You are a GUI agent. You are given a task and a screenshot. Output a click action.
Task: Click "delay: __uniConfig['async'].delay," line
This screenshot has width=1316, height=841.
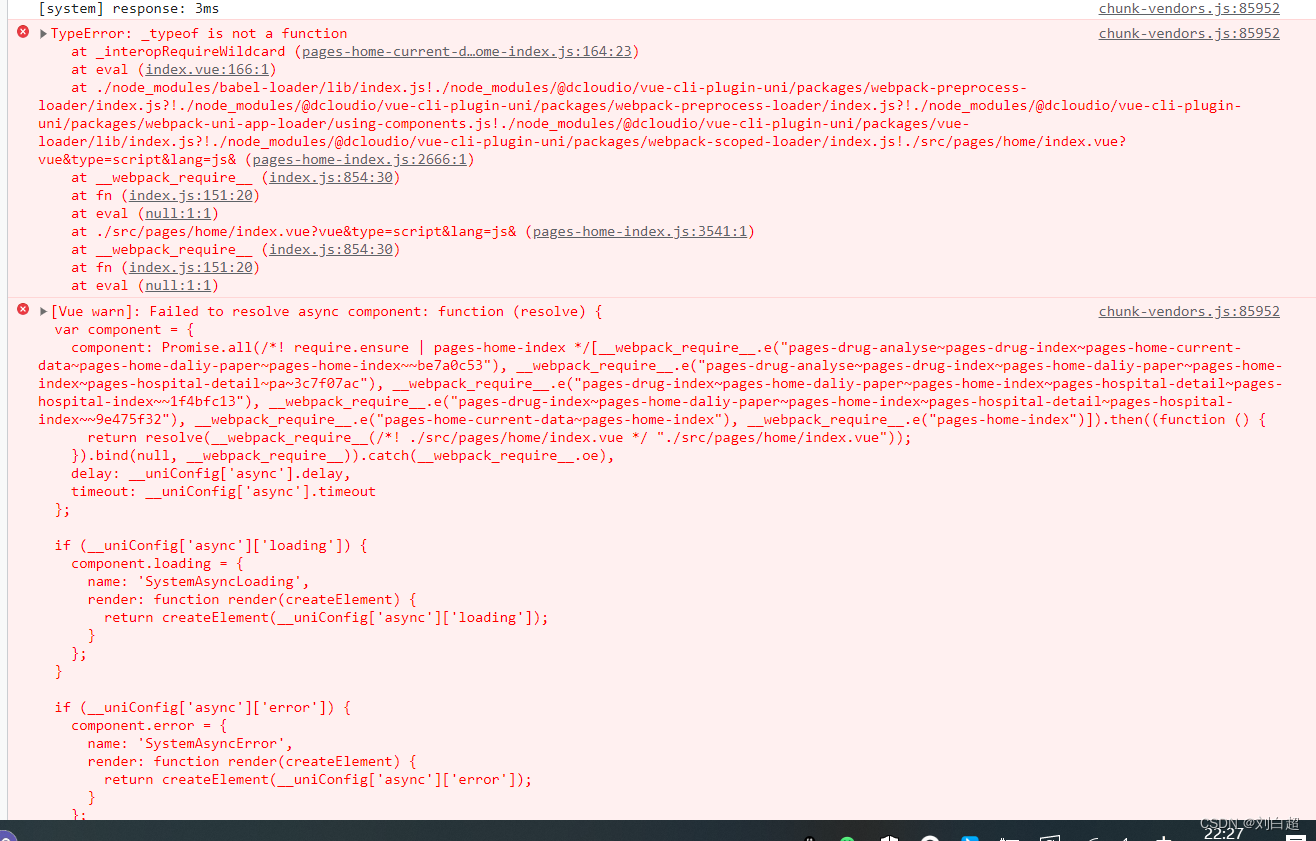click(211, 474)
